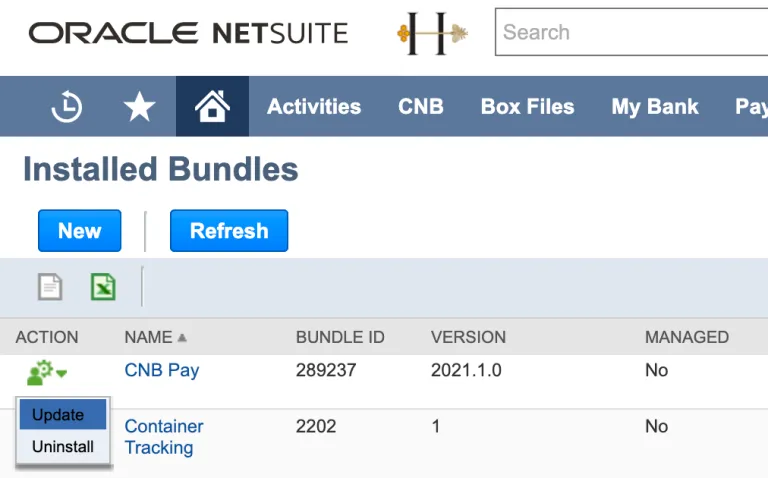Choose Update from the action dropdown

63,414
